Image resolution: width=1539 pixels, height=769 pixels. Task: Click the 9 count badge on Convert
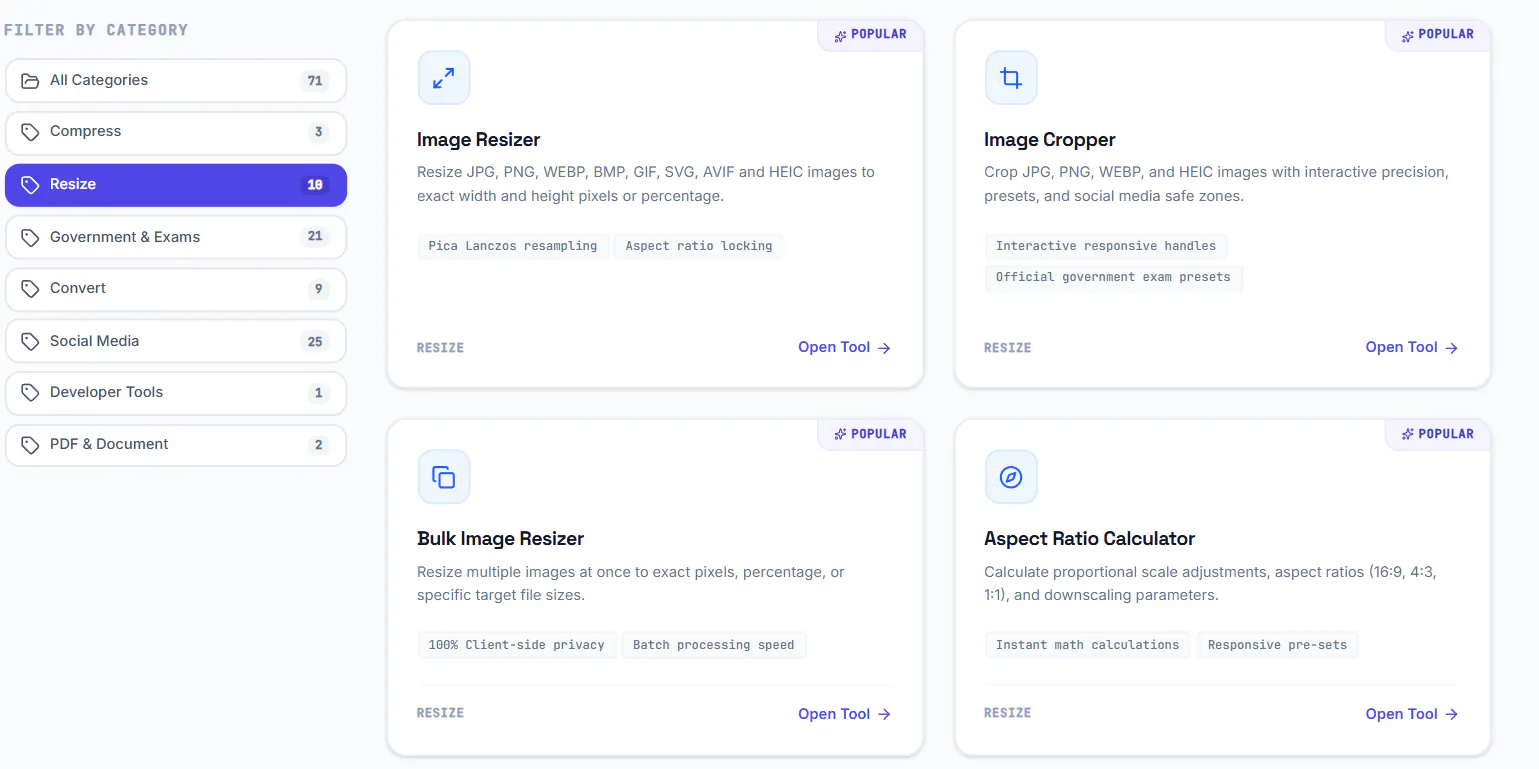click(x=319, y=289)
